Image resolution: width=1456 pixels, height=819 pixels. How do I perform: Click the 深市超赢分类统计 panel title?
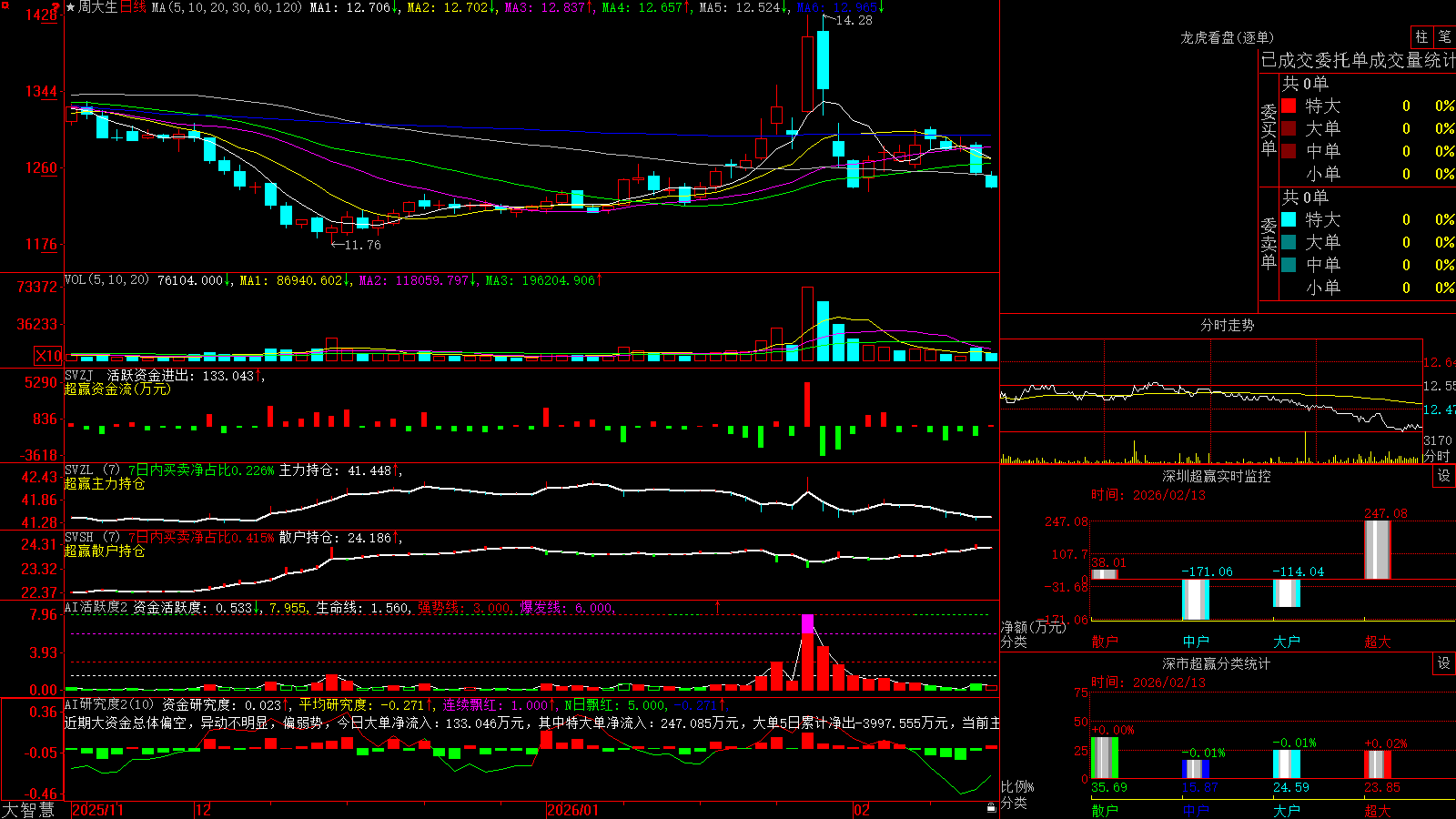coord(1217,663)
